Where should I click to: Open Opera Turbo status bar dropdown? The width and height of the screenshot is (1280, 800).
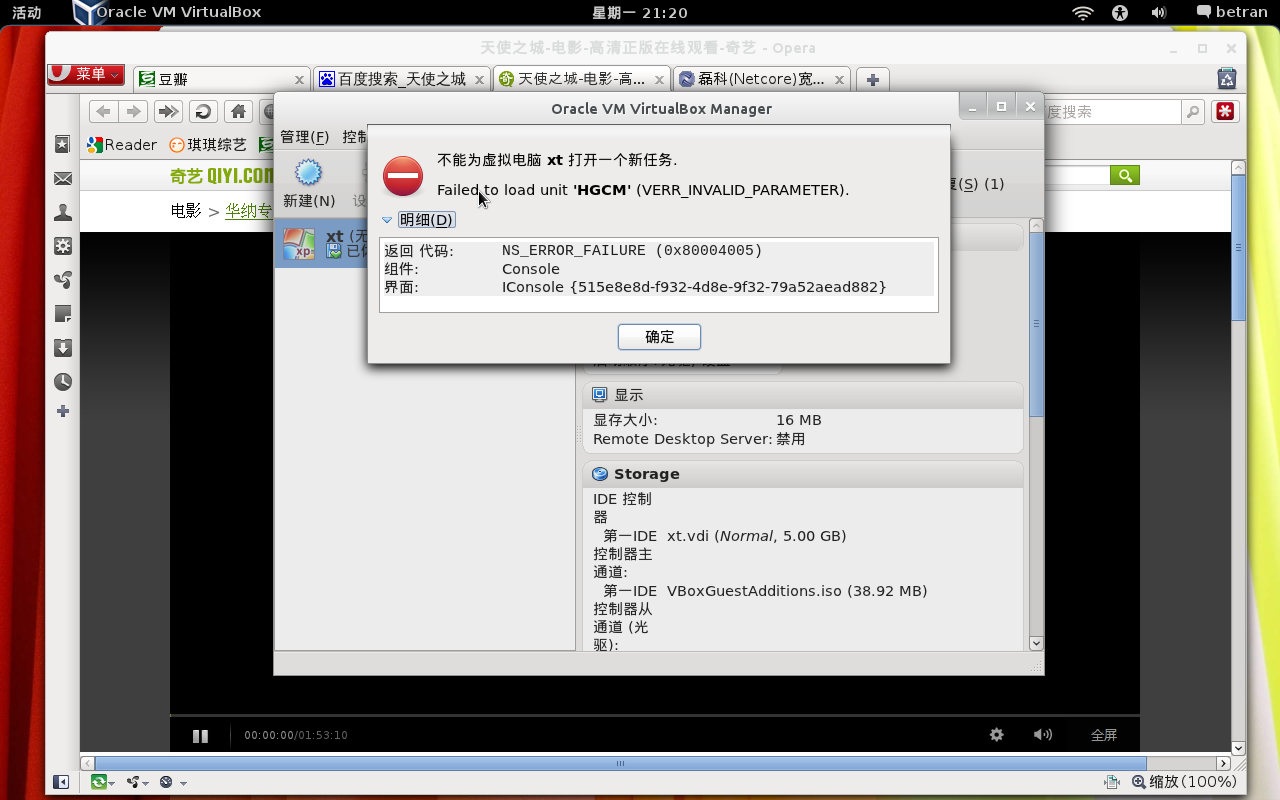172,782
